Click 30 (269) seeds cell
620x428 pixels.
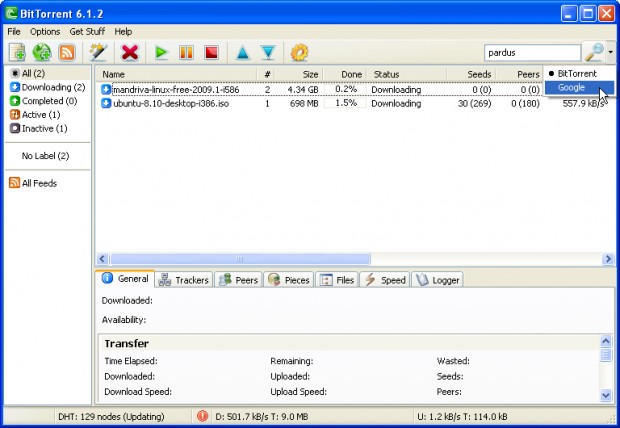click(x=474, y=104)
